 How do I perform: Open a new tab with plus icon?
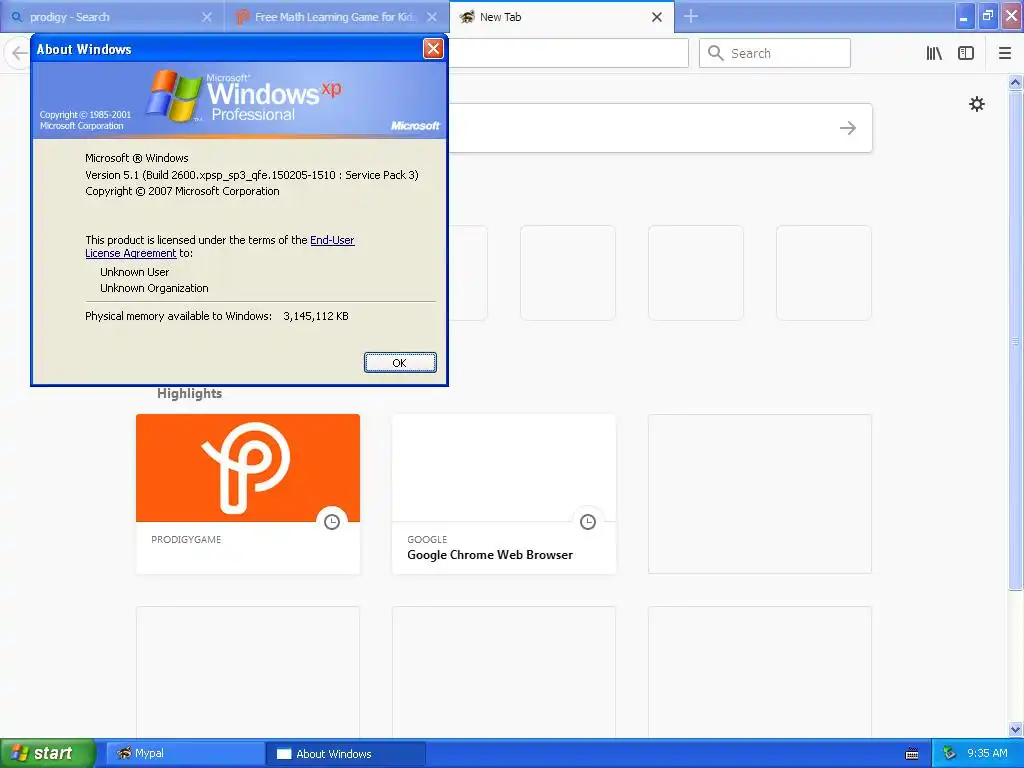(691, 16)
